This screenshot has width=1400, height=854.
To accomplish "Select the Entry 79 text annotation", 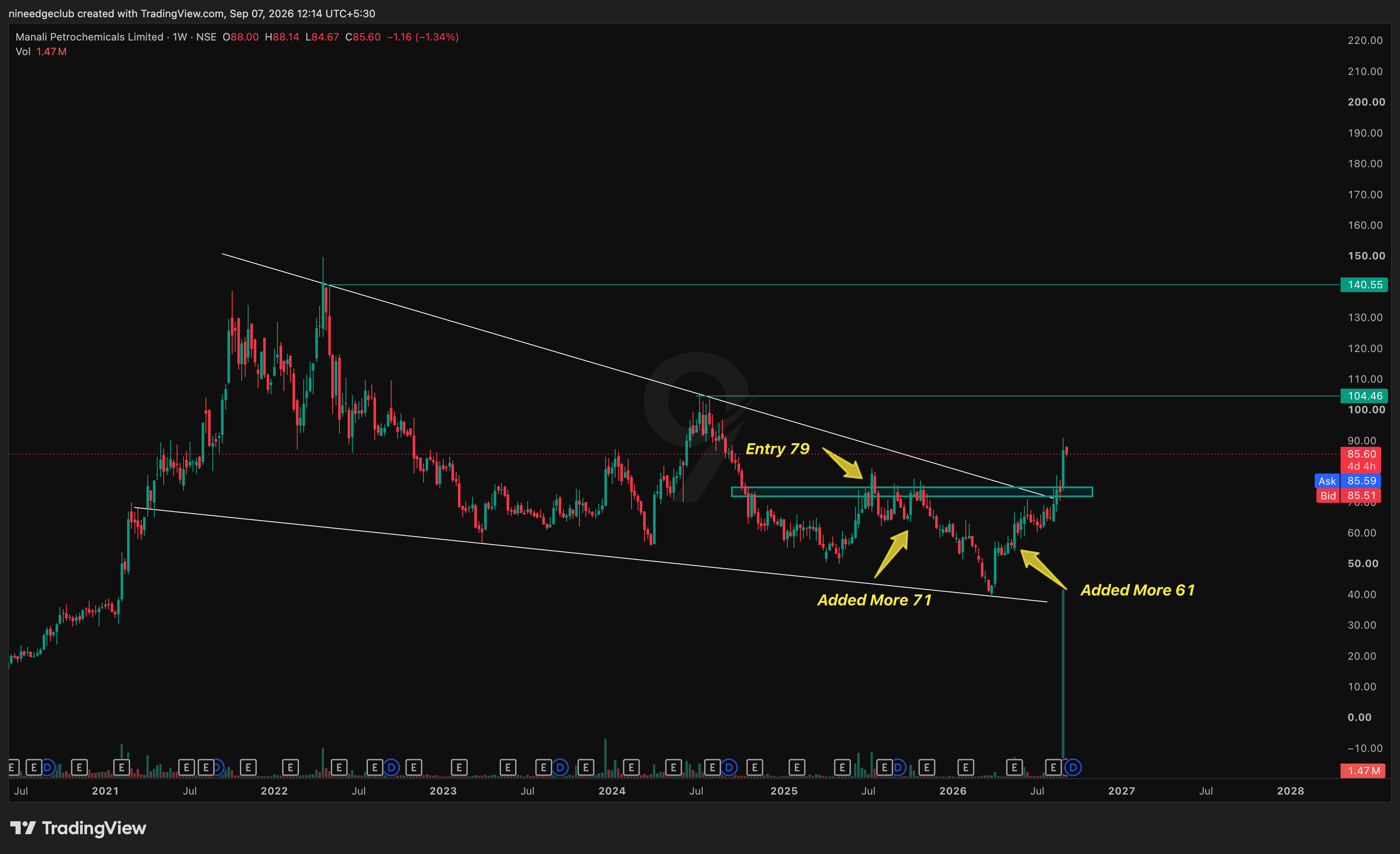I will 777,449.
